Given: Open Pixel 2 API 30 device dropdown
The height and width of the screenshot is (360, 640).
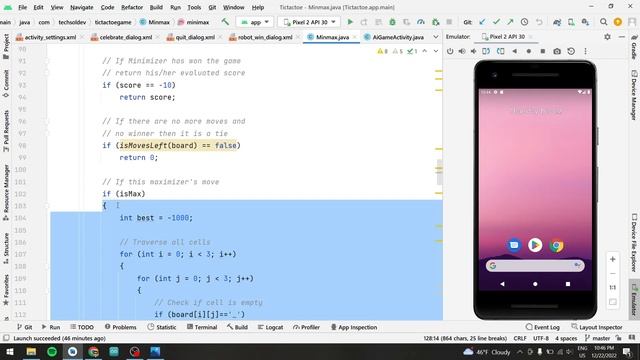Looking at the screenshot, I should (x=310, y=22).
